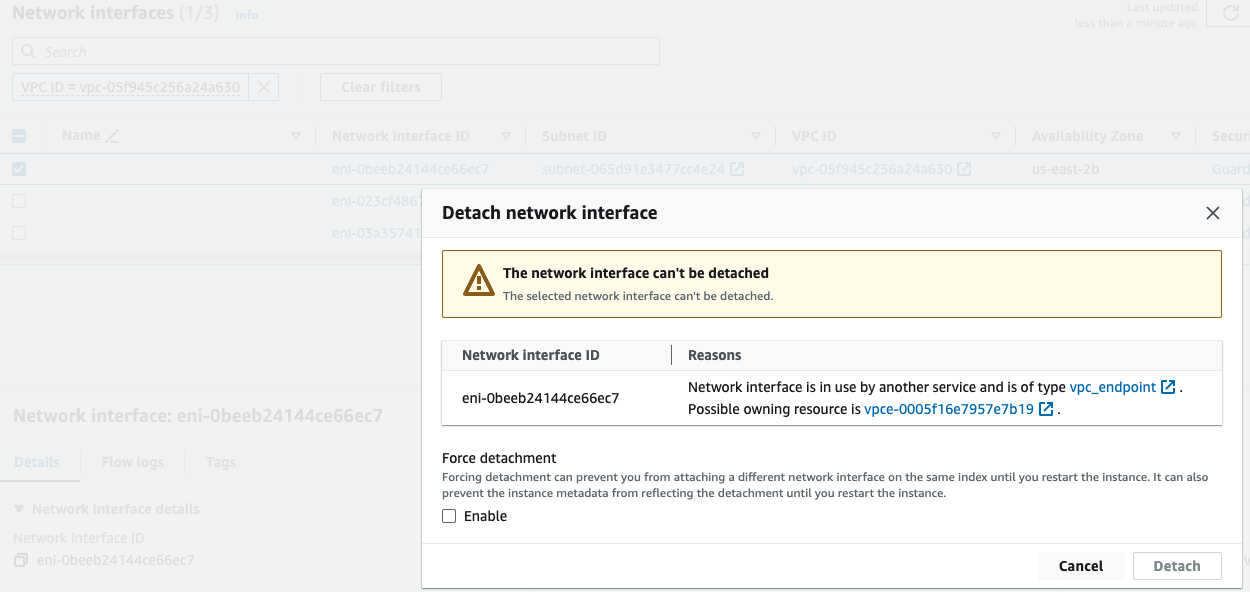Screen dimensions: 1250x592
Task: Click the search magnifier icon
Action: pos(28,51)
